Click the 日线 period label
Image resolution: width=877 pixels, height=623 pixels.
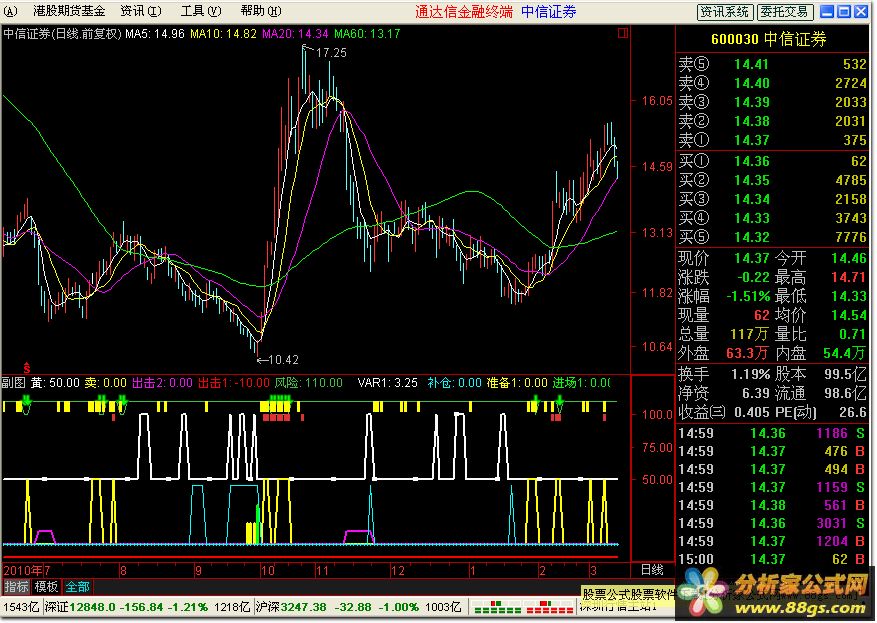click(652, 570)
